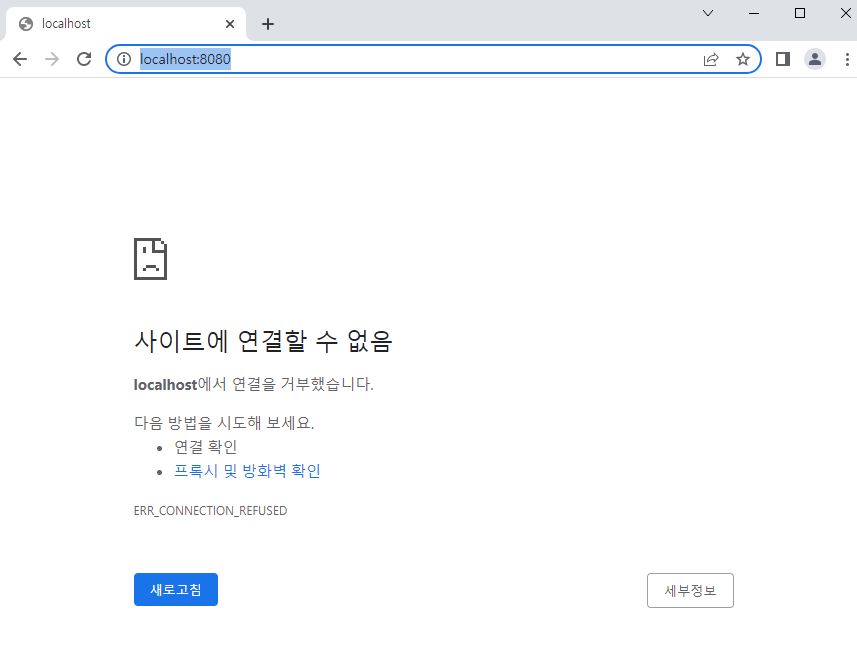Click the ERR_CONNECTION_REFUSED text

pos(210,511)
